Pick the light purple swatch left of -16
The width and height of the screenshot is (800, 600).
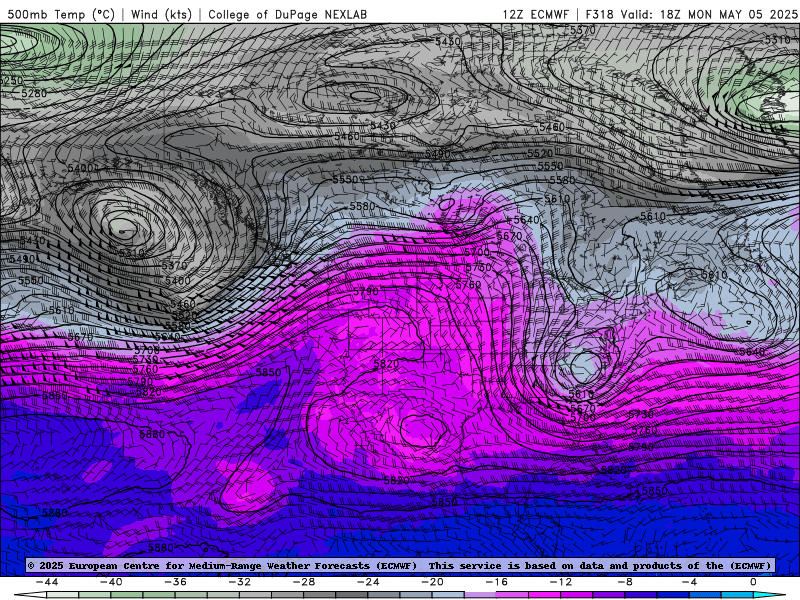(x=480, y=595)
